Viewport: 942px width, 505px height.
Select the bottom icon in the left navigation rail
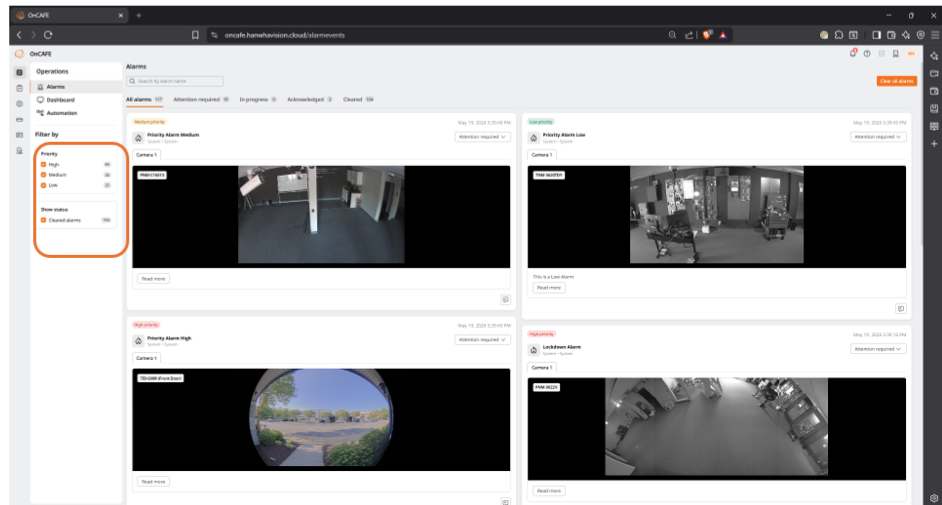click(x=19, y=151)
